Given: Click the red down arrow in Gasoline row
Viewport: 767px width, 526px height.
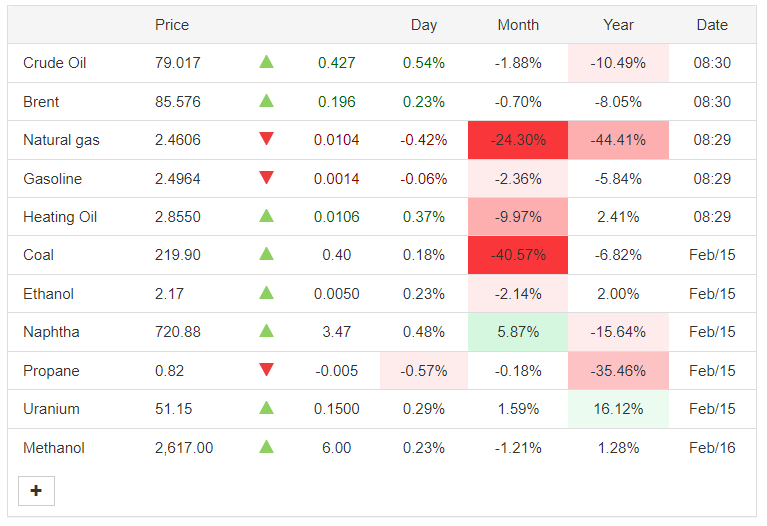Looking at the screenshot, I should [266, 178].
